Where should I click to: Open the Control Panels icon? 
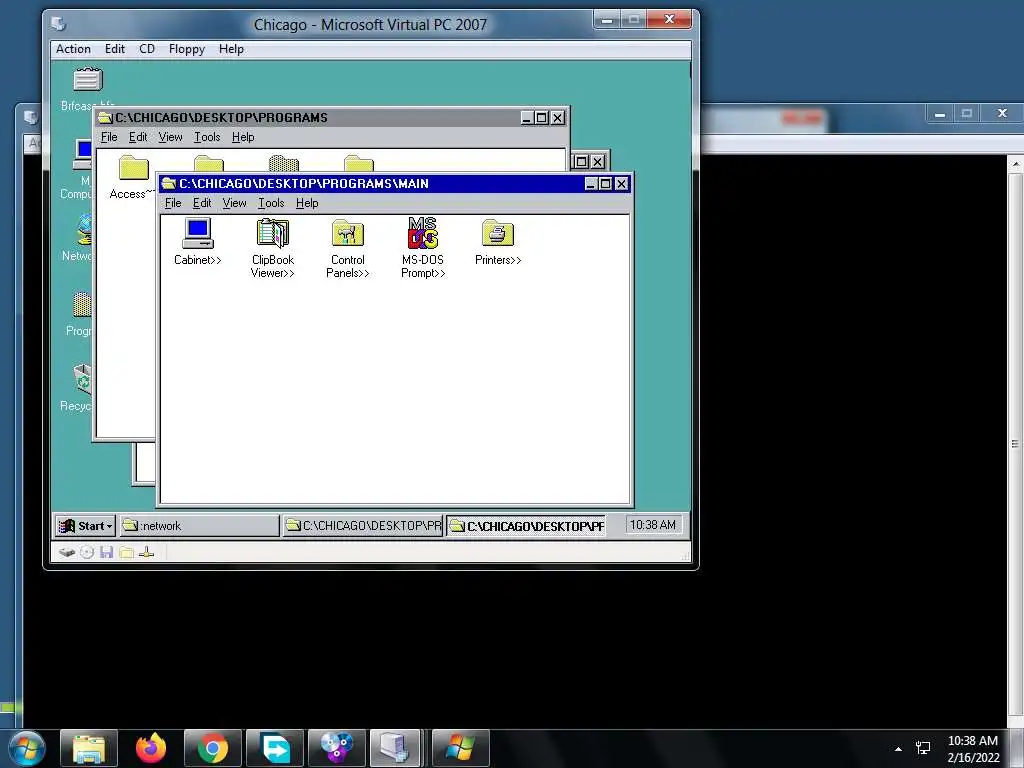coord(347,234)
